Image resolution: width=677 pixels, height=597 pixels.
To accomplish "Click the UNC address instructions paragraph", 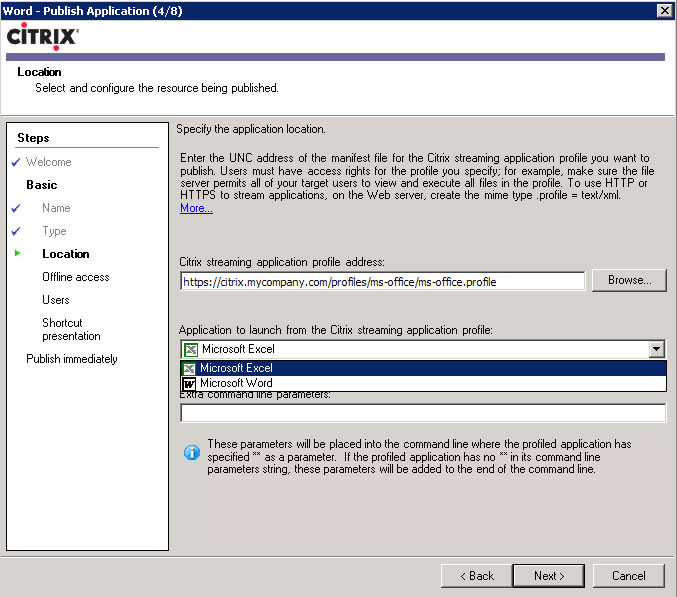I will pos(417,177).
